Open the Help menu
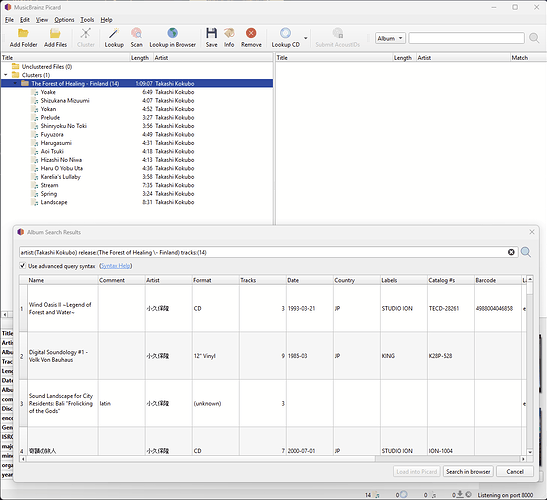This screenshot has width=547, height=500. 106,20
